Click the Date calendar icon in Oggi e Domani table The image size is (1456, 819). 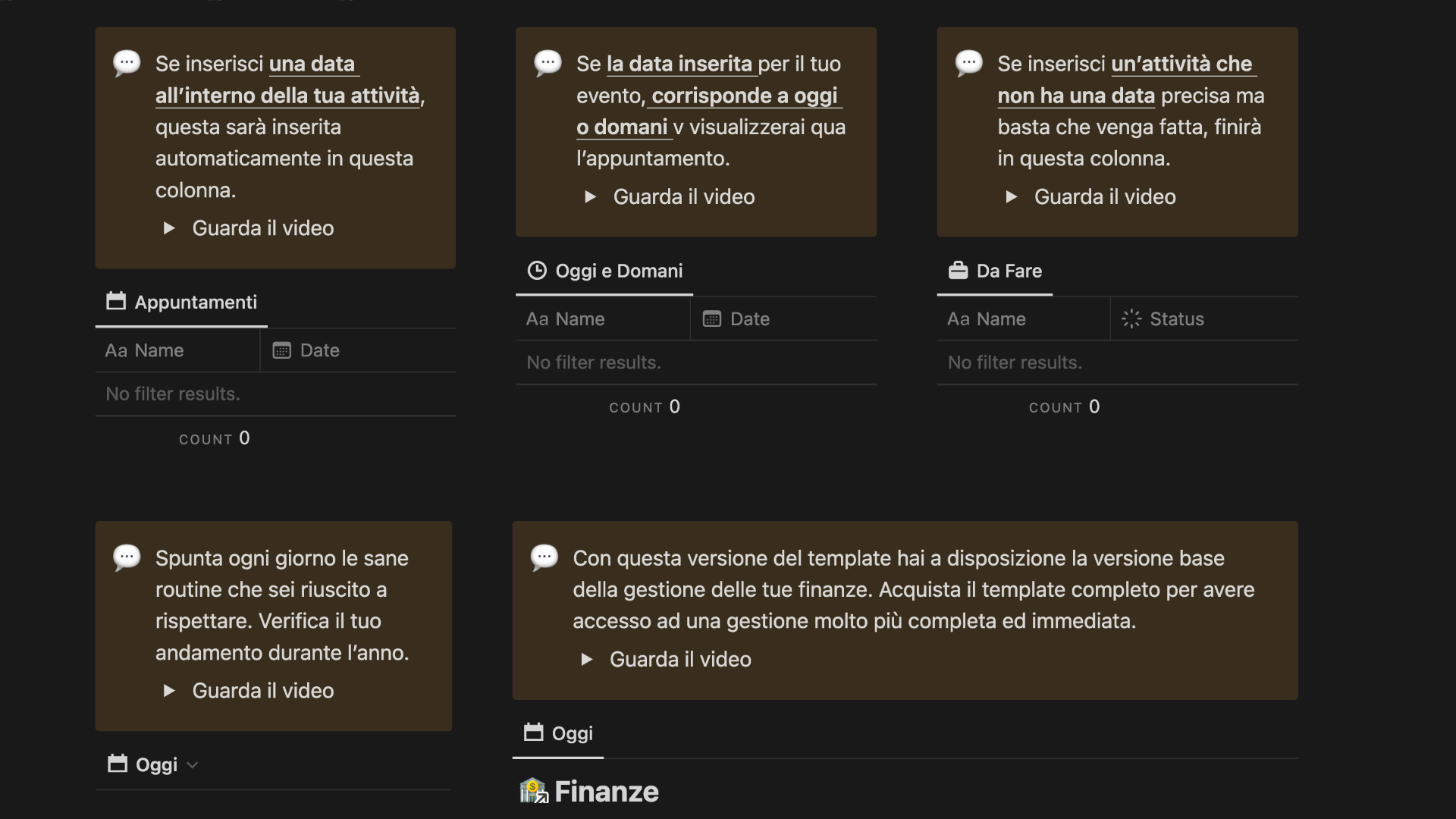pyautogui.click(x=711, y=318)
